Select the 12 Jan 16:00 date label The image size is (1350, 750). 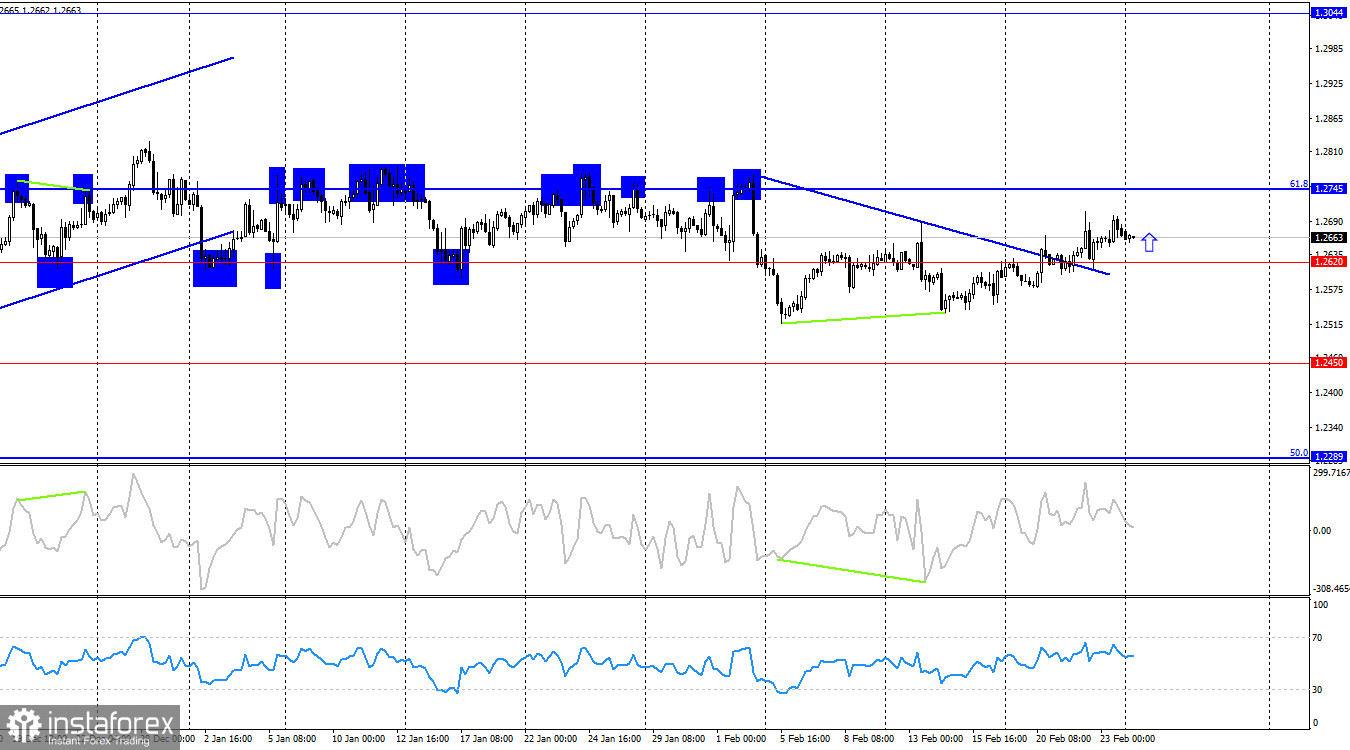coord(424,740)
